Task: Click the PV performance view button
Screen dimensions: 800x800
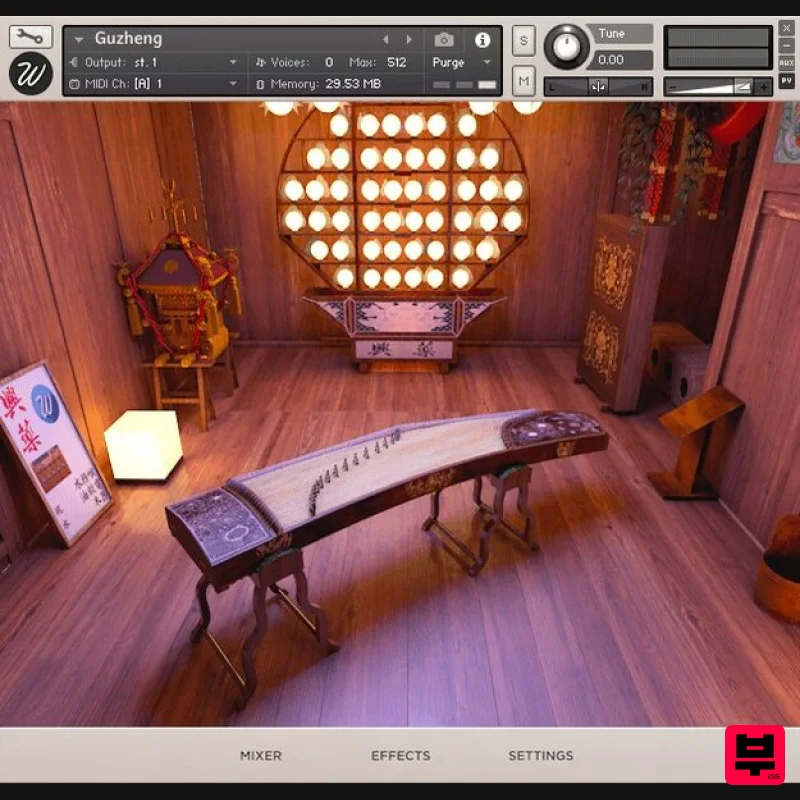Action: click(x=789, y=78)
